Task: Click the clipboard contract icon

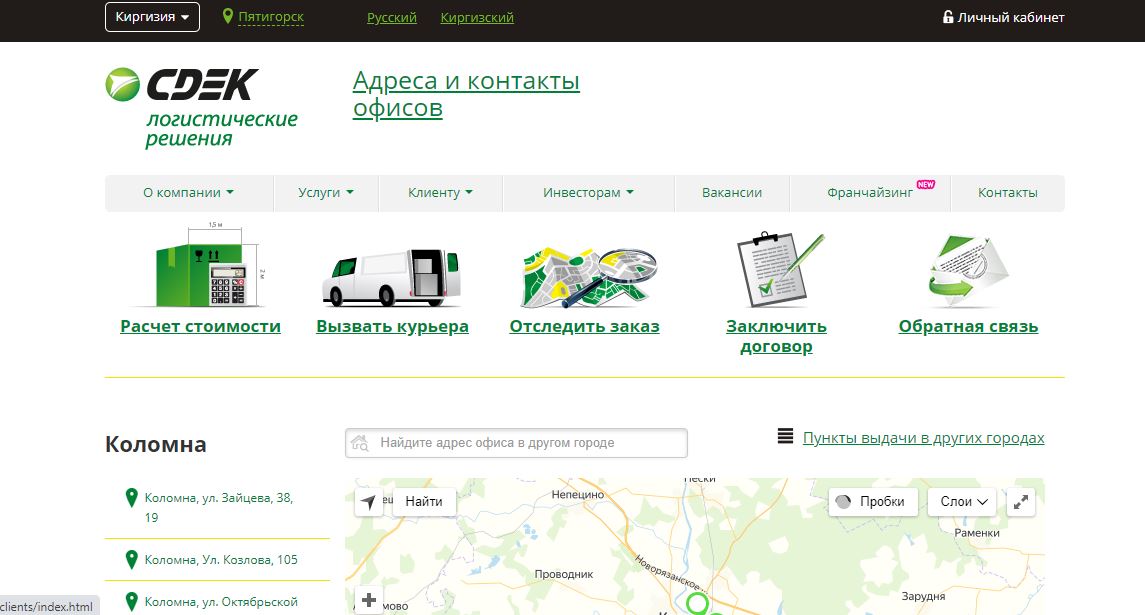Action: [x=779, y=270]
